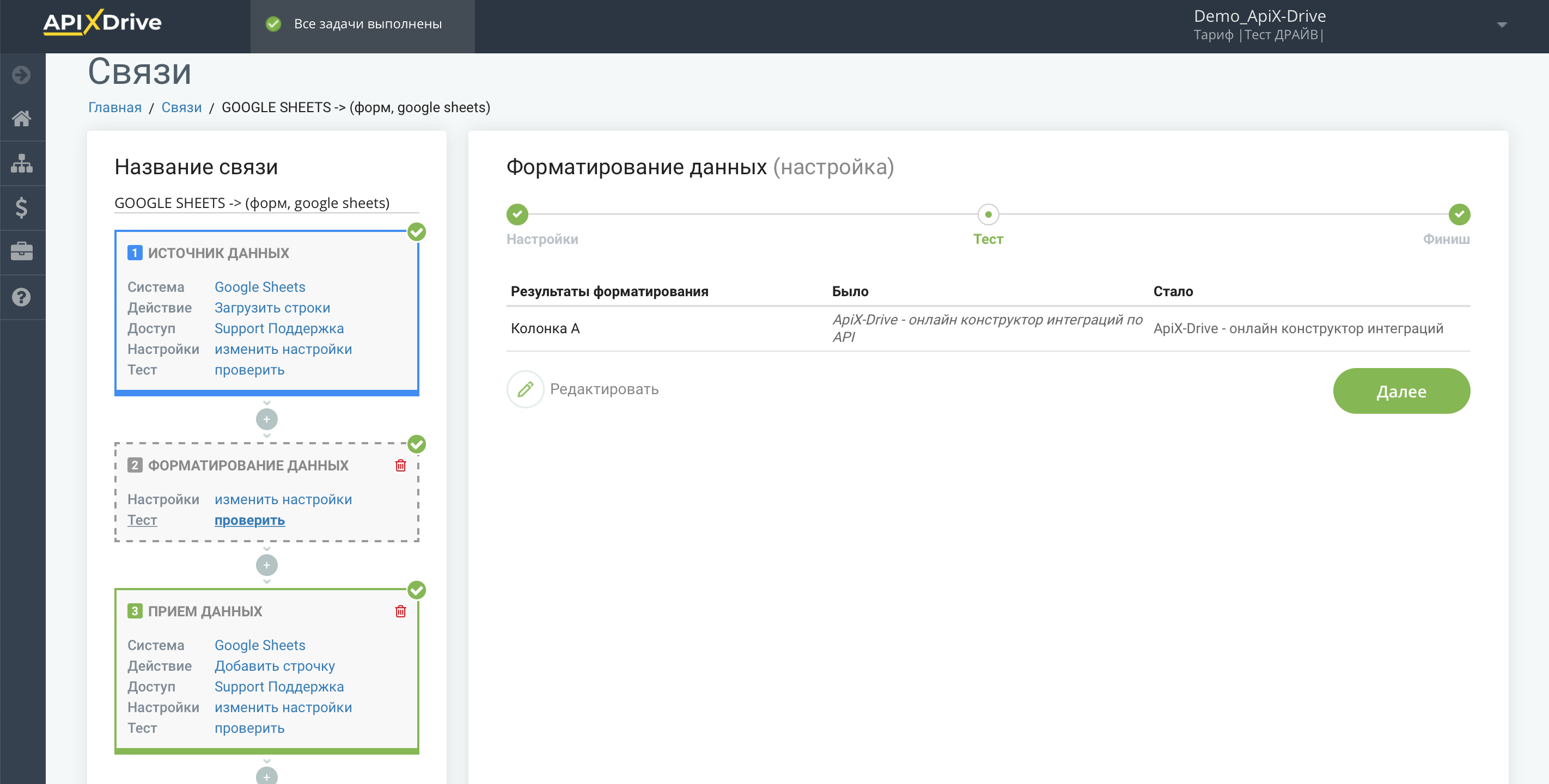Click the green checkmark on ПРИЕМ ДАННЫХ block

(416, 590)
